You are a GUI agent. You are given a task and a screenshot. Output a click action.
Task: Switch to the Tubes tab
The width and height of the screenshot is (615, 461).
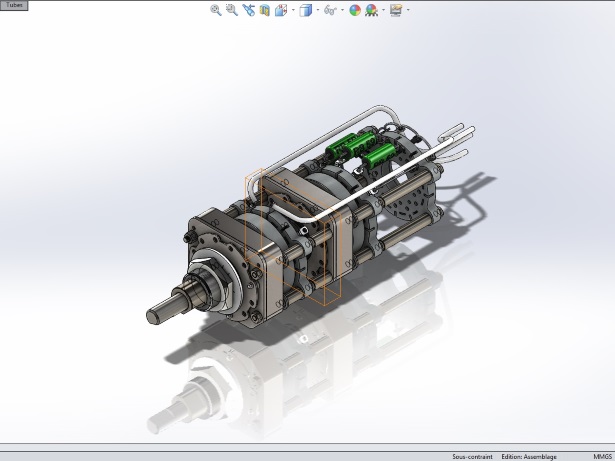13,5
